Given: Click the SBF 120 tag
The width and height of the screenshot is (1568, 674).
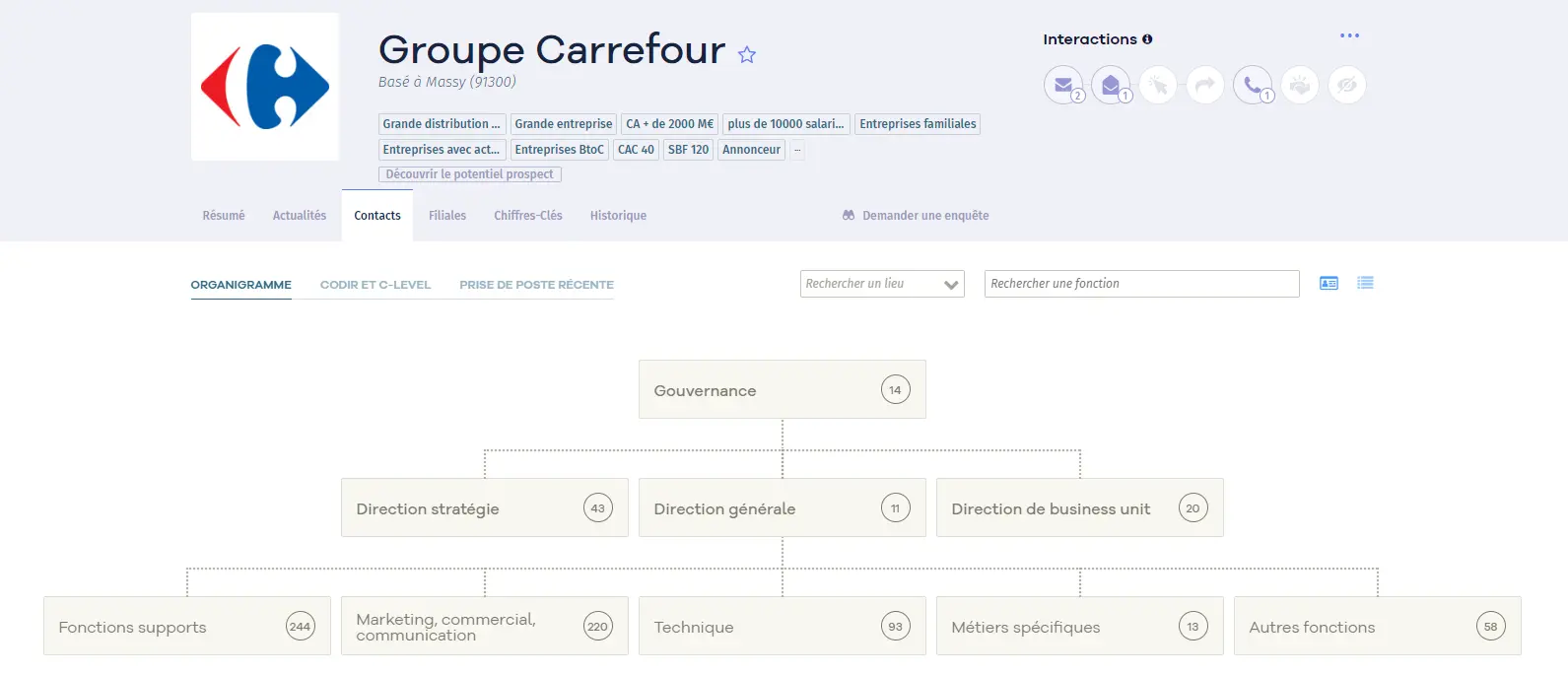Looking at the screenshot, I should coord(688,150).
